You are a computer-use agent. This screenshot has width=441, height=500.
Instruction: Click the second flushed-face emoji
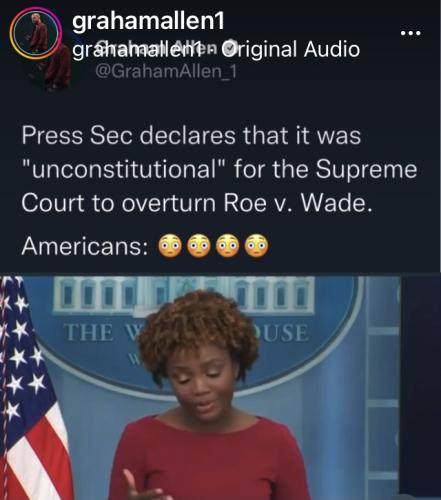coord(199,246)
